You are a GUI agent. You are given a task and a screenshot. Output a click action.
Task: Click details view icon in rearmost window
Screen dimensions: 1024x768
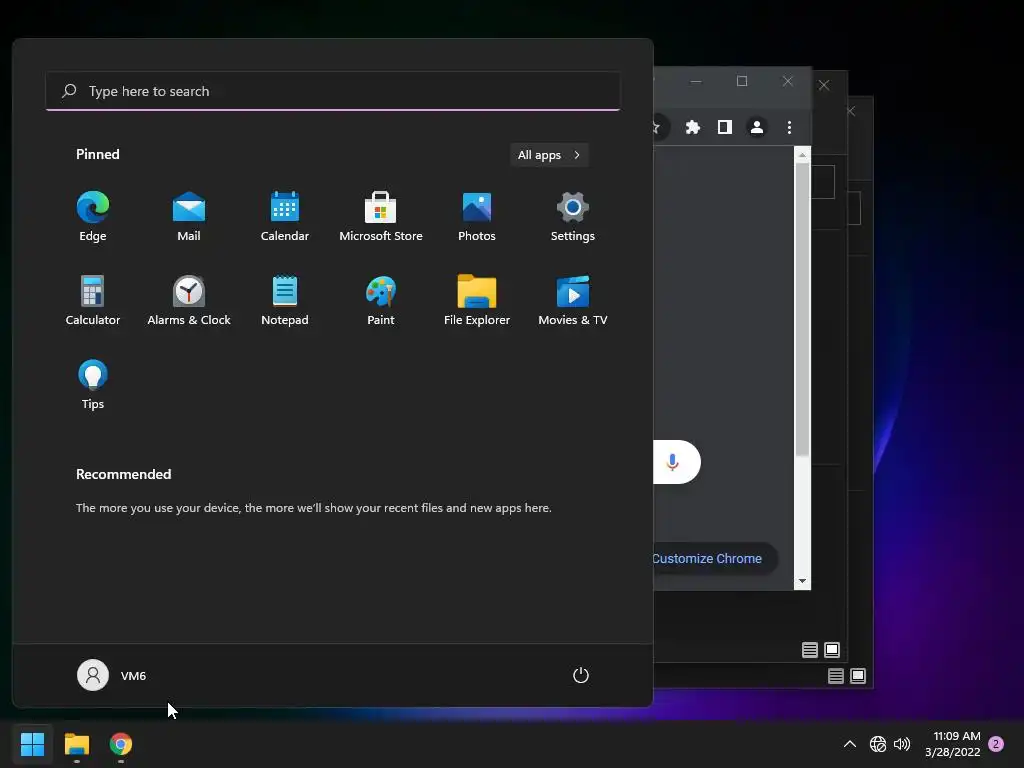click(836, 676)
